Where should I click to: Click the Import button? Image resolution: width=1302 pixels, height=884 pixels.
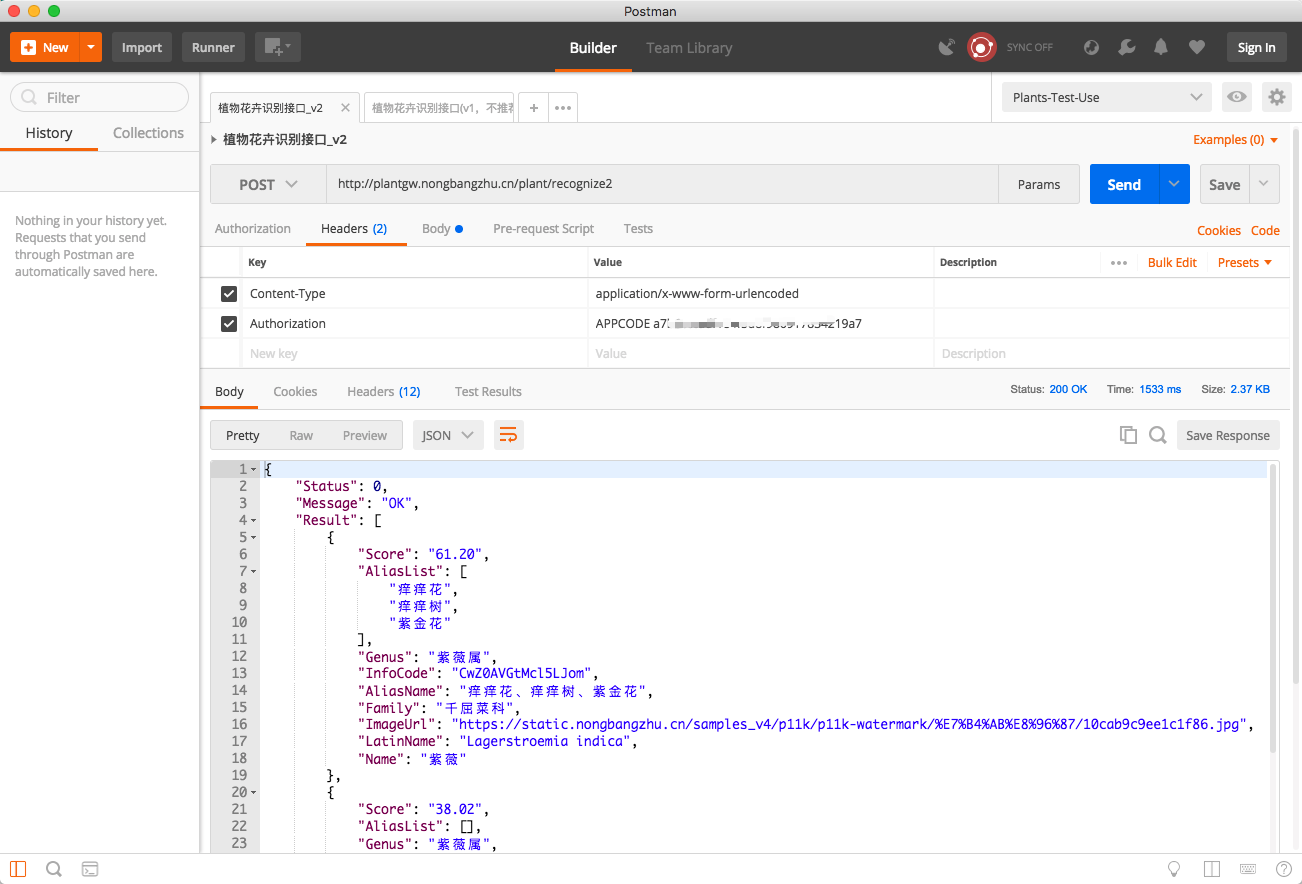(142, 47)
